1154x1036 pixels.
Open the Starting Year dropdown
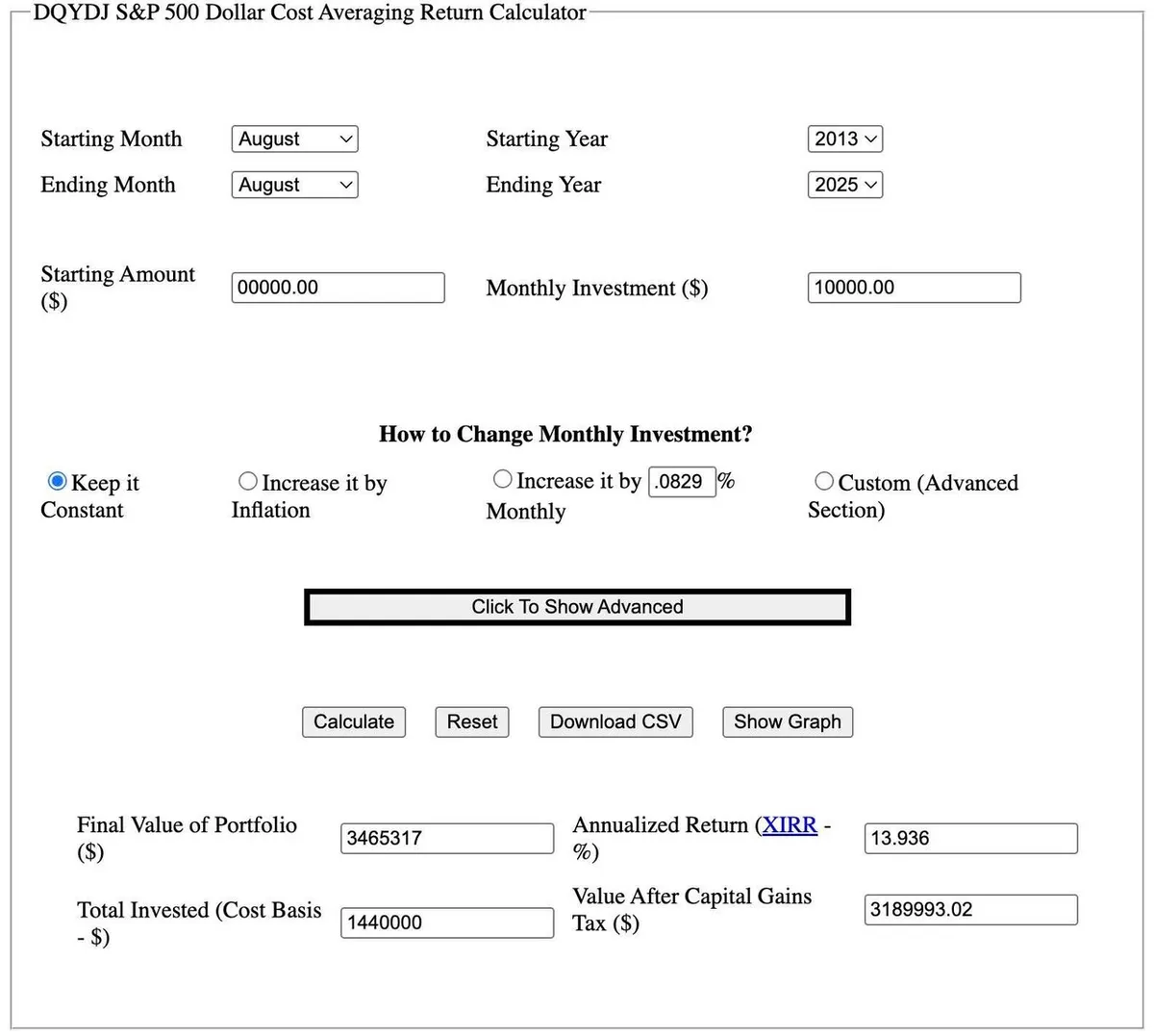(x=844, y=139)
